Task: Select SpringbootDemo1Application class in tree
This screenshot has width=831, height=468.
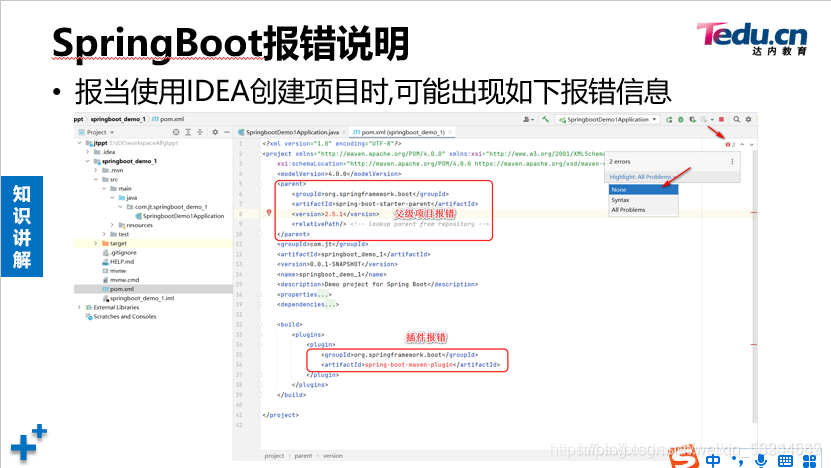Action: pyautogui.click(x=180, y=216)
